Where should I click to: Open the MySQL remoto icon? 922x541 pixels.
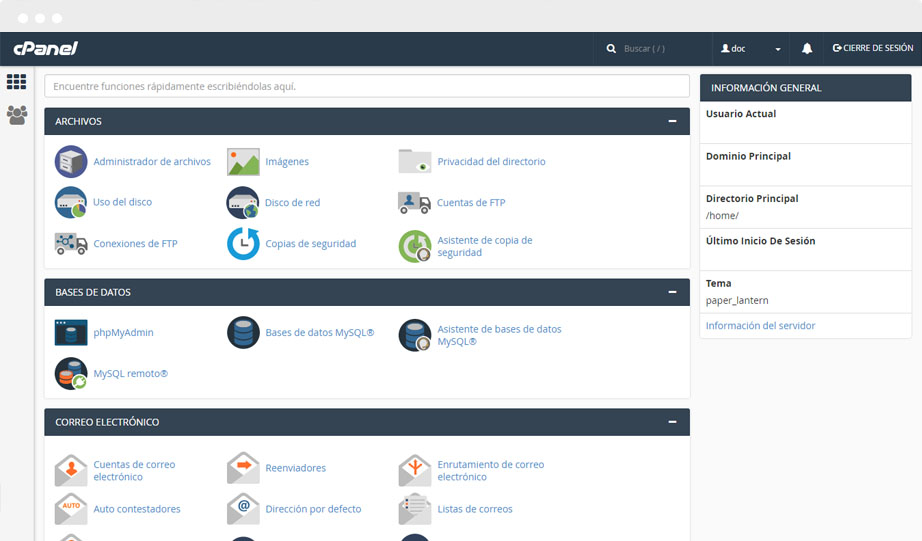[71, 373]
